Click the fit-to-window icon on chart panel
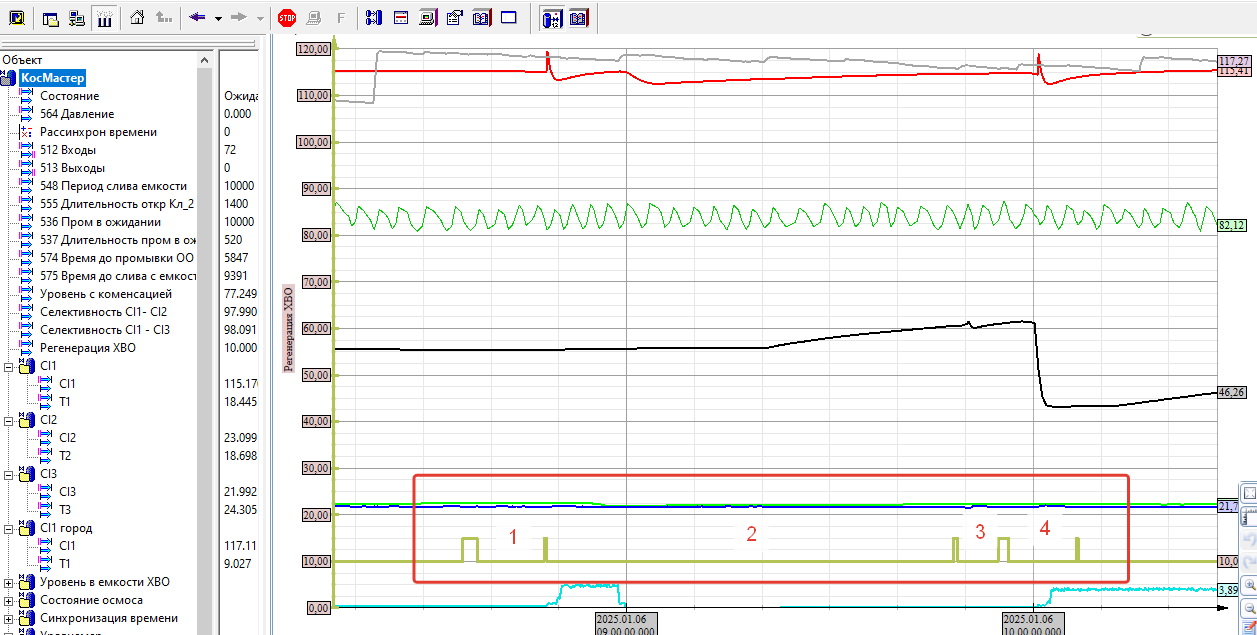1257x635 pixels. click(1249, 494)
